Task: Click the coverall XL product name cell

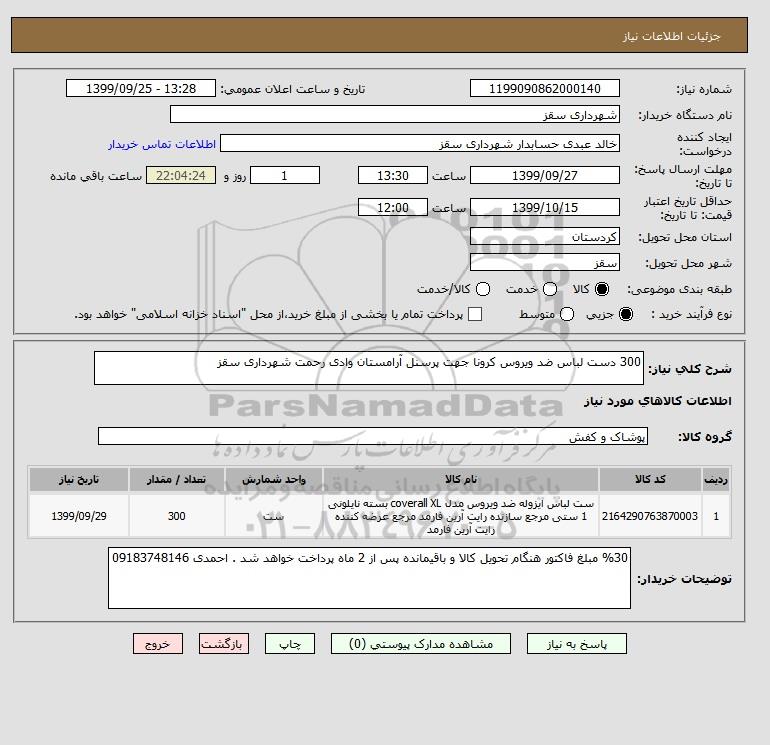Action: [461, 516]
